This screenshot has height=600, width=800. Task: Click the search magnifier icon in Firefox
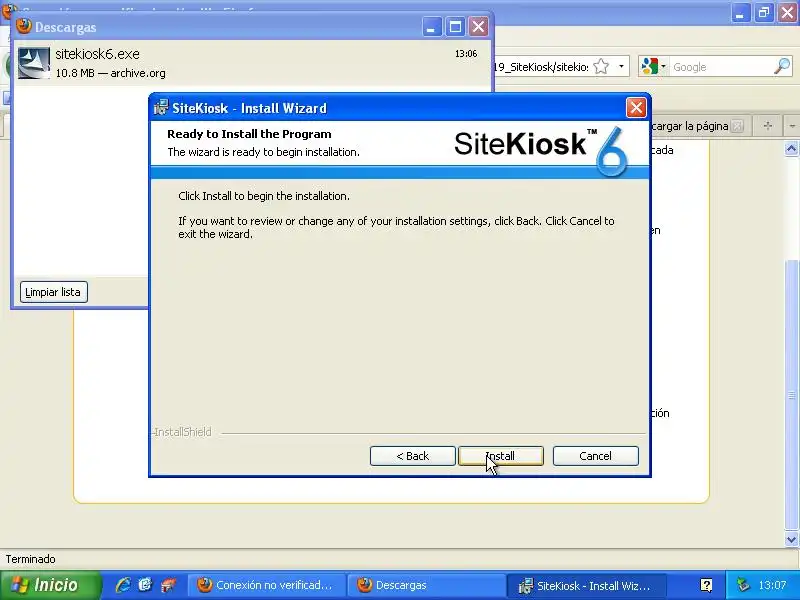(782, 66)
